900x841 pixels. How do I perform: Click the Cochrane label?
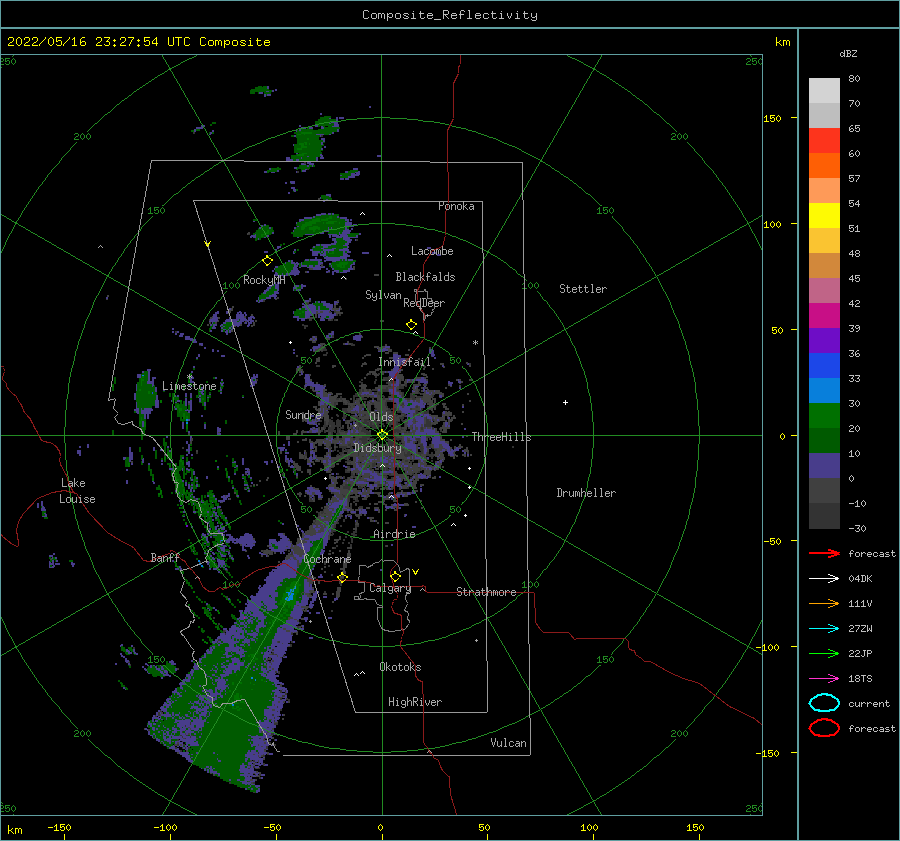pyautogui.click(x=327, y=559)
